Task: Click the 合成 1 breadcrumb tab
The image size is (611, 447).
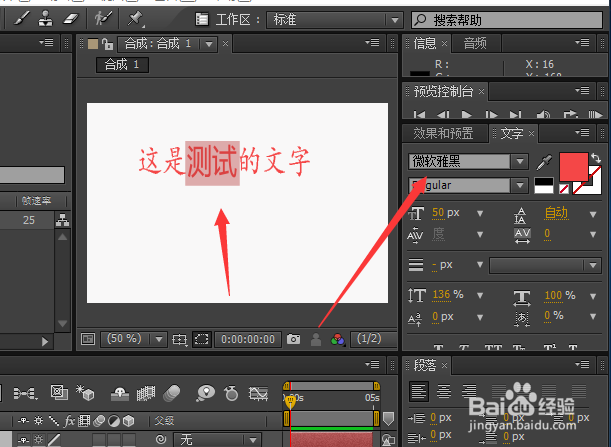Action: click(122, 65)
